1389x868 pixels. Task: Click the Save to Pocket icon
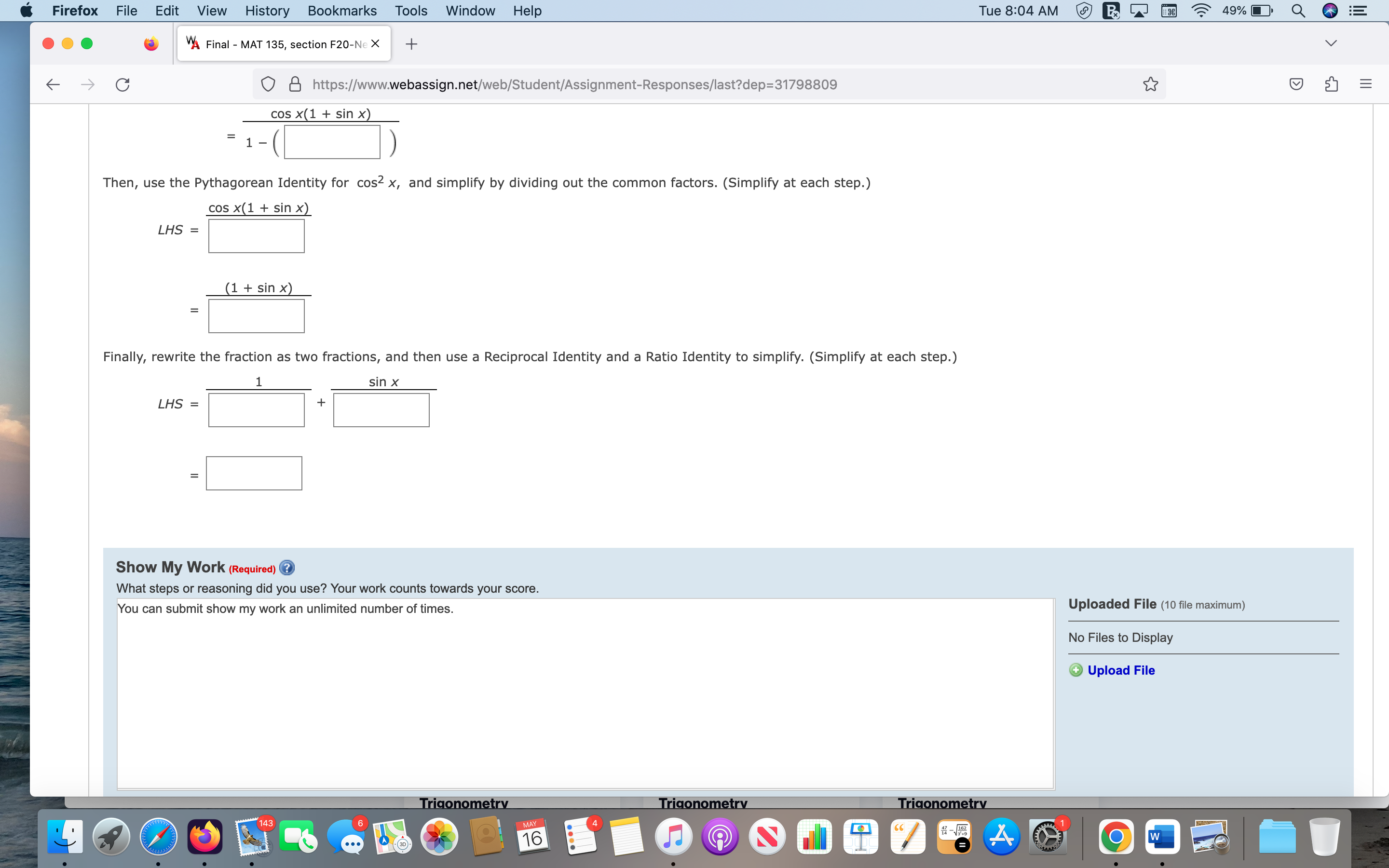[1296, 84]
